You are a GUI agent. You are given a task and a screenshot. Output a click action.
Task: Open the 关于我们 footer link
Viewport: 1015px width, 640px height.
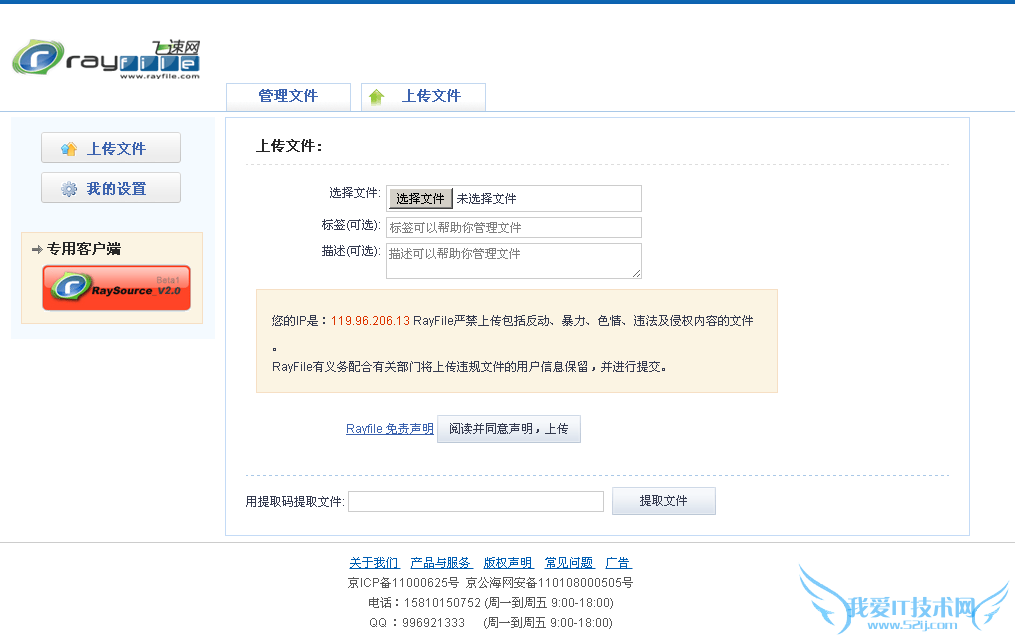click(x=374, y=563)
